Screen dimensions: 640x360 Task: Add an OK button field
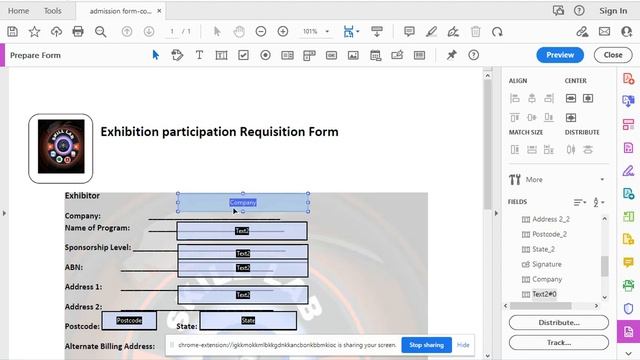coord(331,55)
